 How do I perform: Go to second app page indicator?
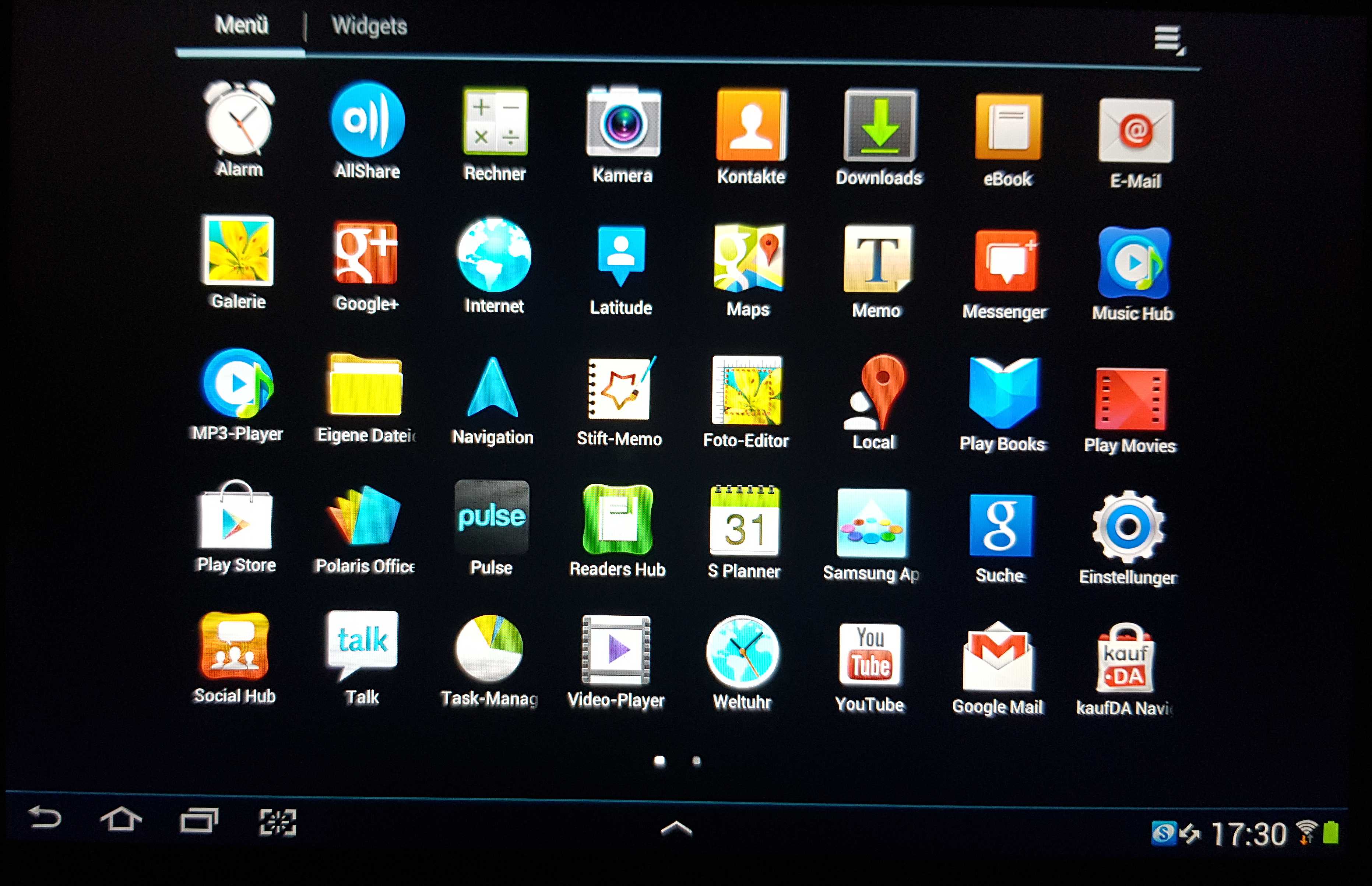(697, 761)
